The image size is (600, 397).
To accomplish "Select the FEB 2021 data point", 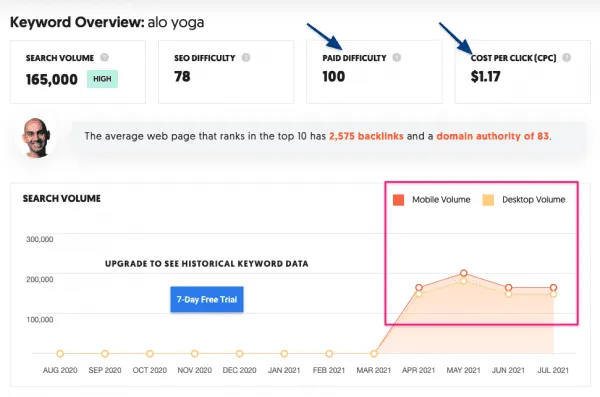I will point(329,354).
